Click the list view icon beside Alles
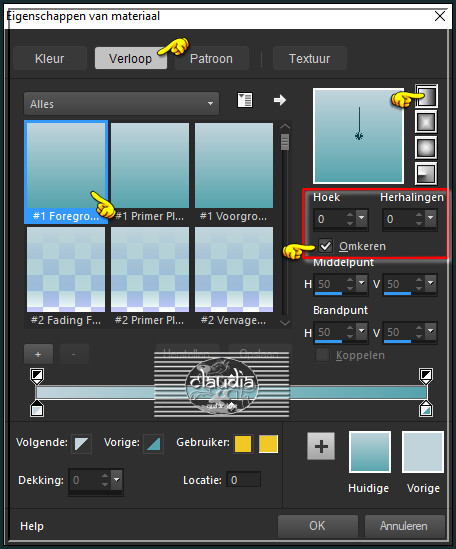This screenshot has width=456, height=549. point(245,100)
